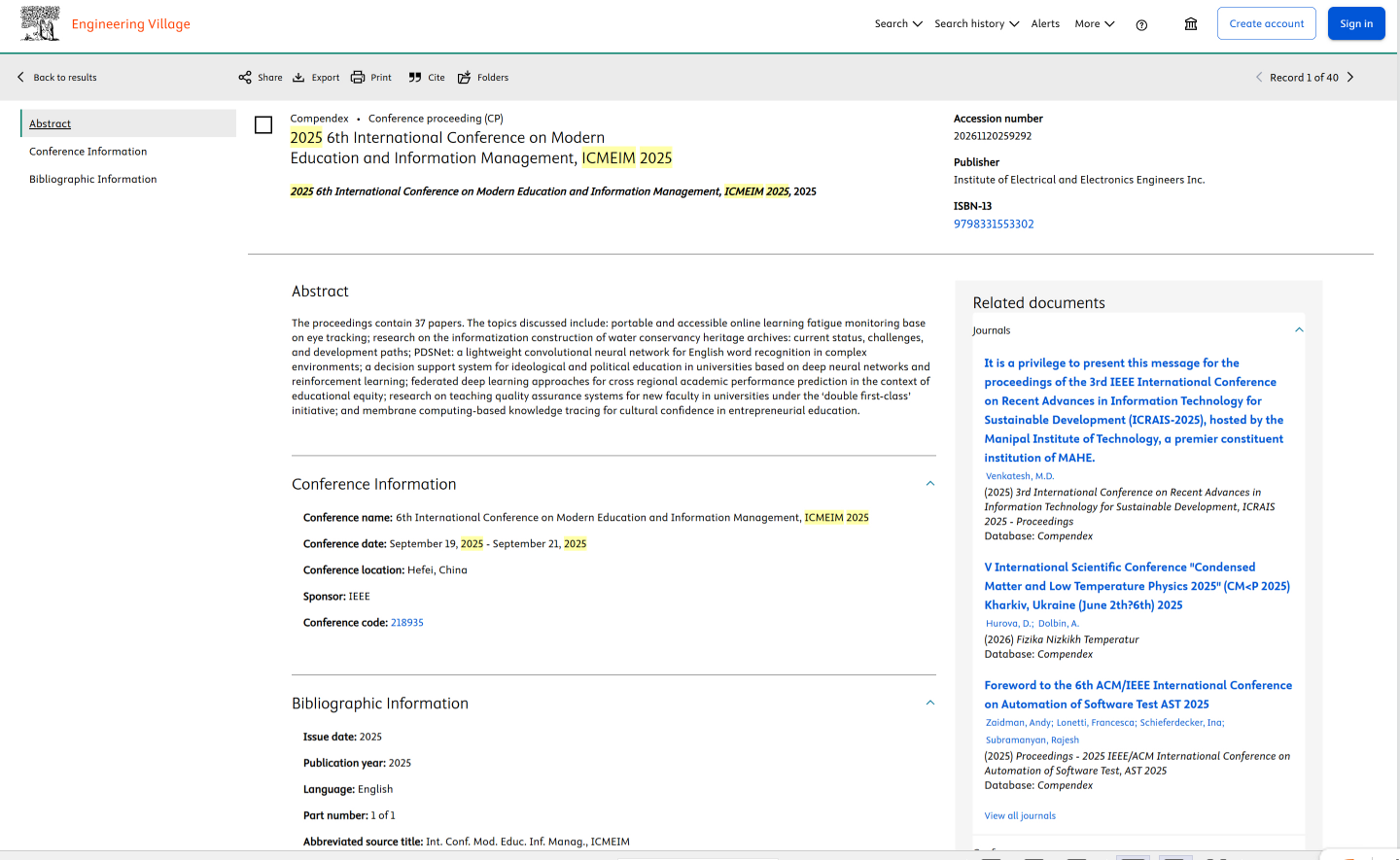Click the Export download icon
The image size is (1400, 860).
(299, 78)
